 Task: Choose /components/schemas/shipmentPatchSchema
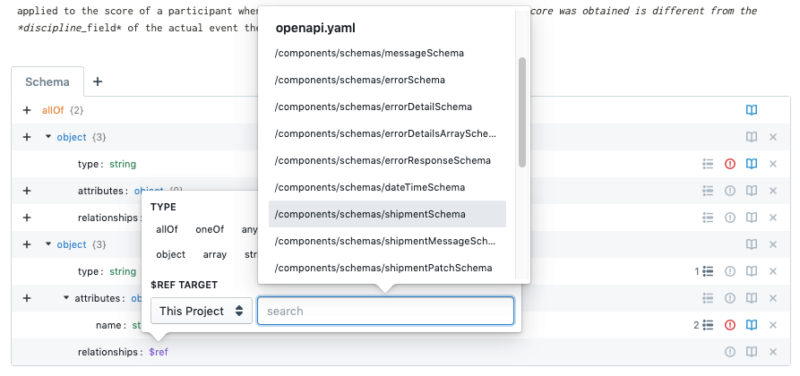point(387,268)
